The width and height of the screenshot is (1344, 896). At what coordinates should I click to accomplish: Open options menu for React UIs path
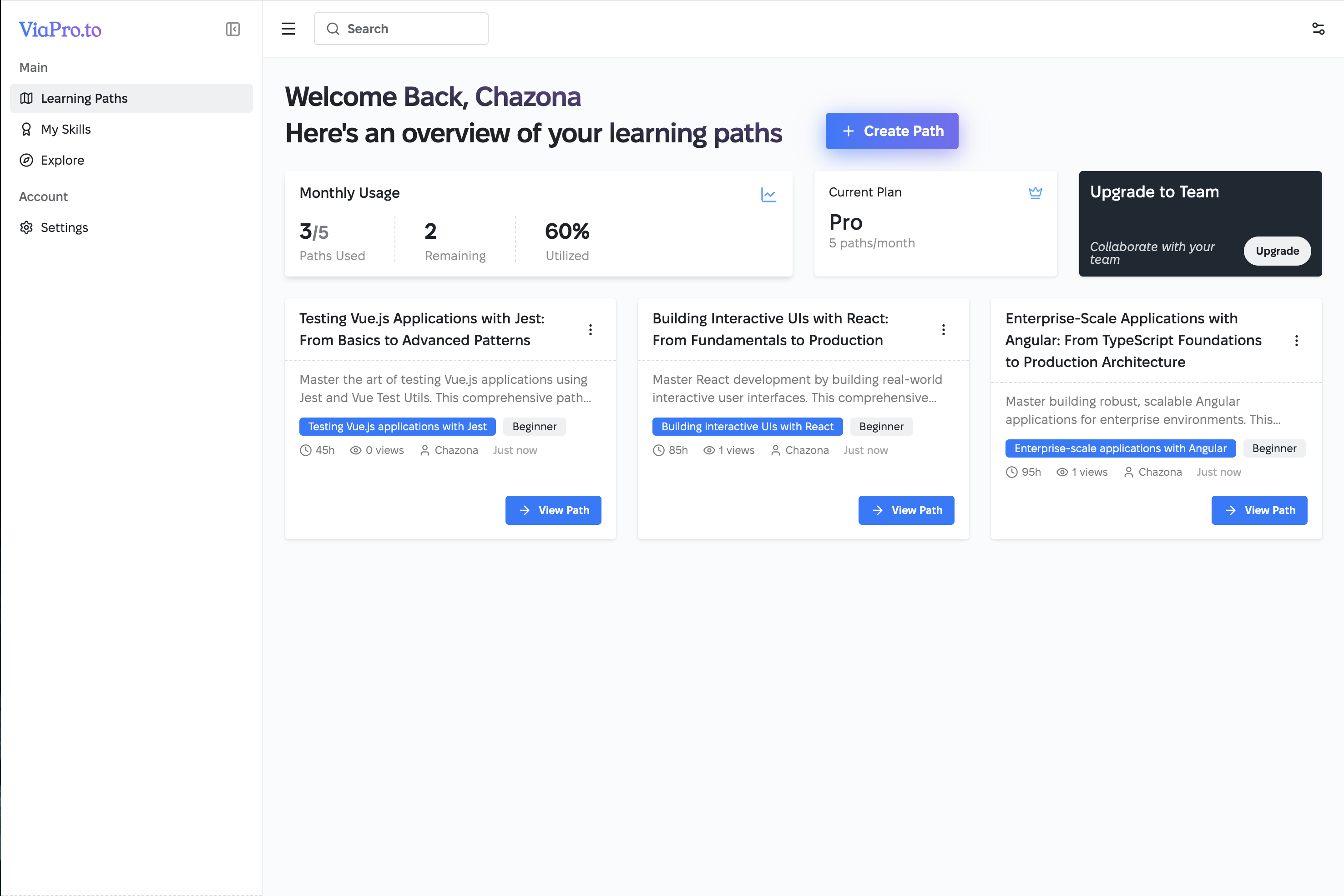(943, 330)
